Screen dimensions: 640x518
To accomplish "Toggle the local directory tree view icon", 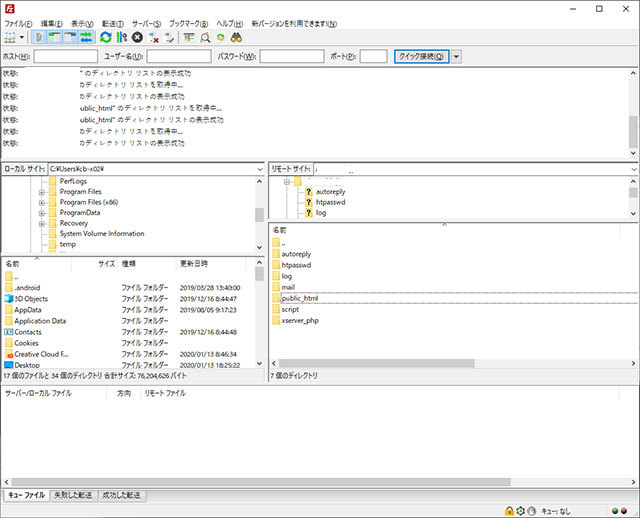I will click(x=54, y=38).
